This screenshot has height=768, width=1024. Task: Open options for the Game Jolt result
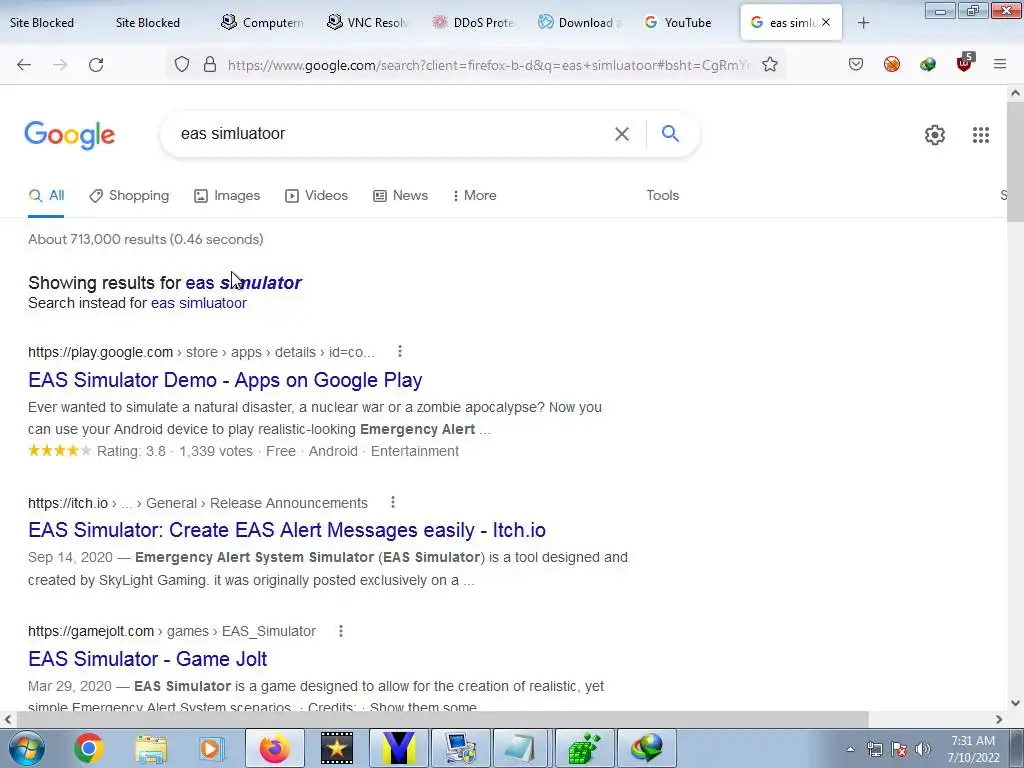tap(340, 631)
